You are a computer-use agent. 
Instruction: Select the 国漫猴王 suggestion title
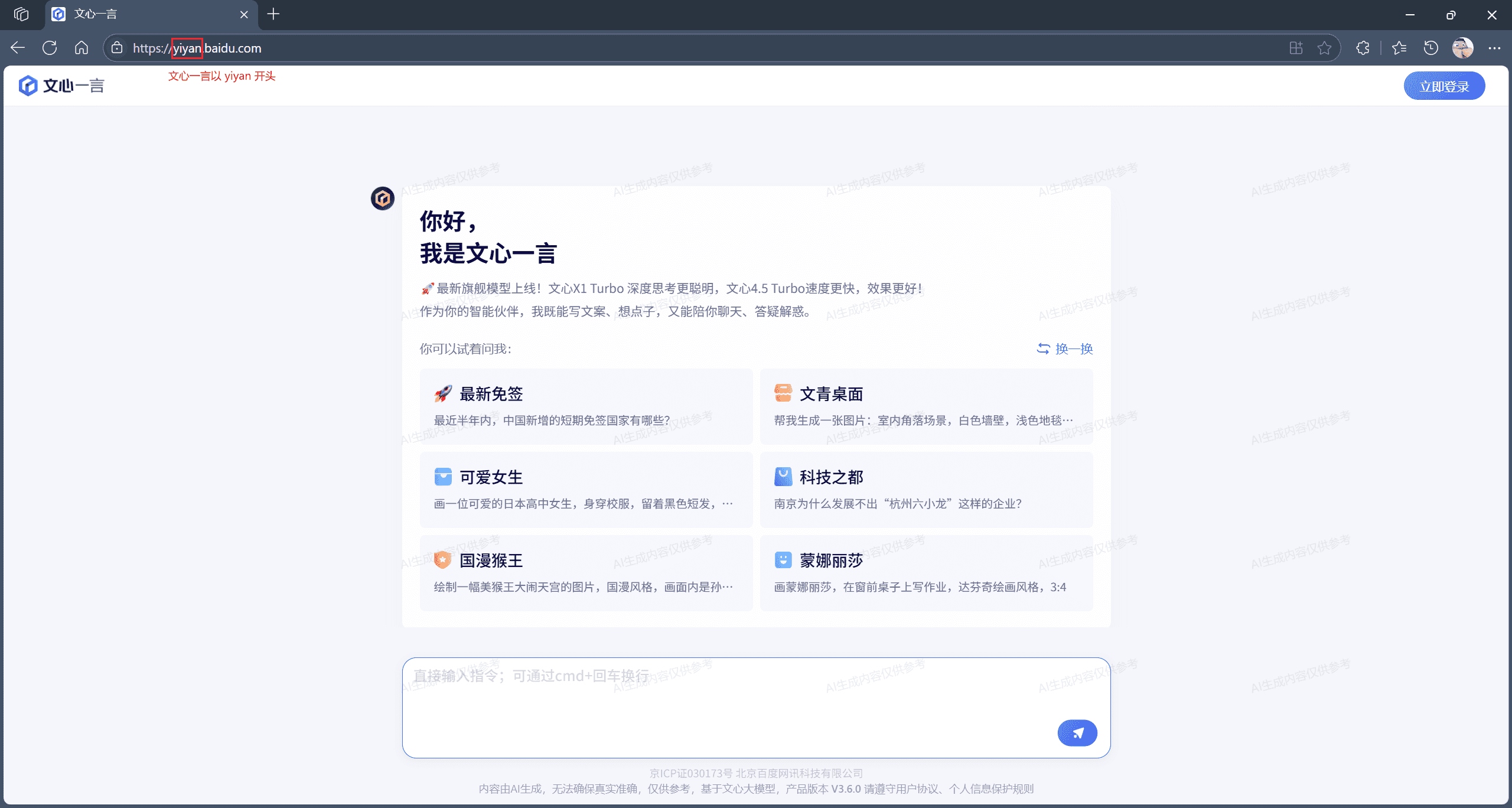tap(491, 561)
